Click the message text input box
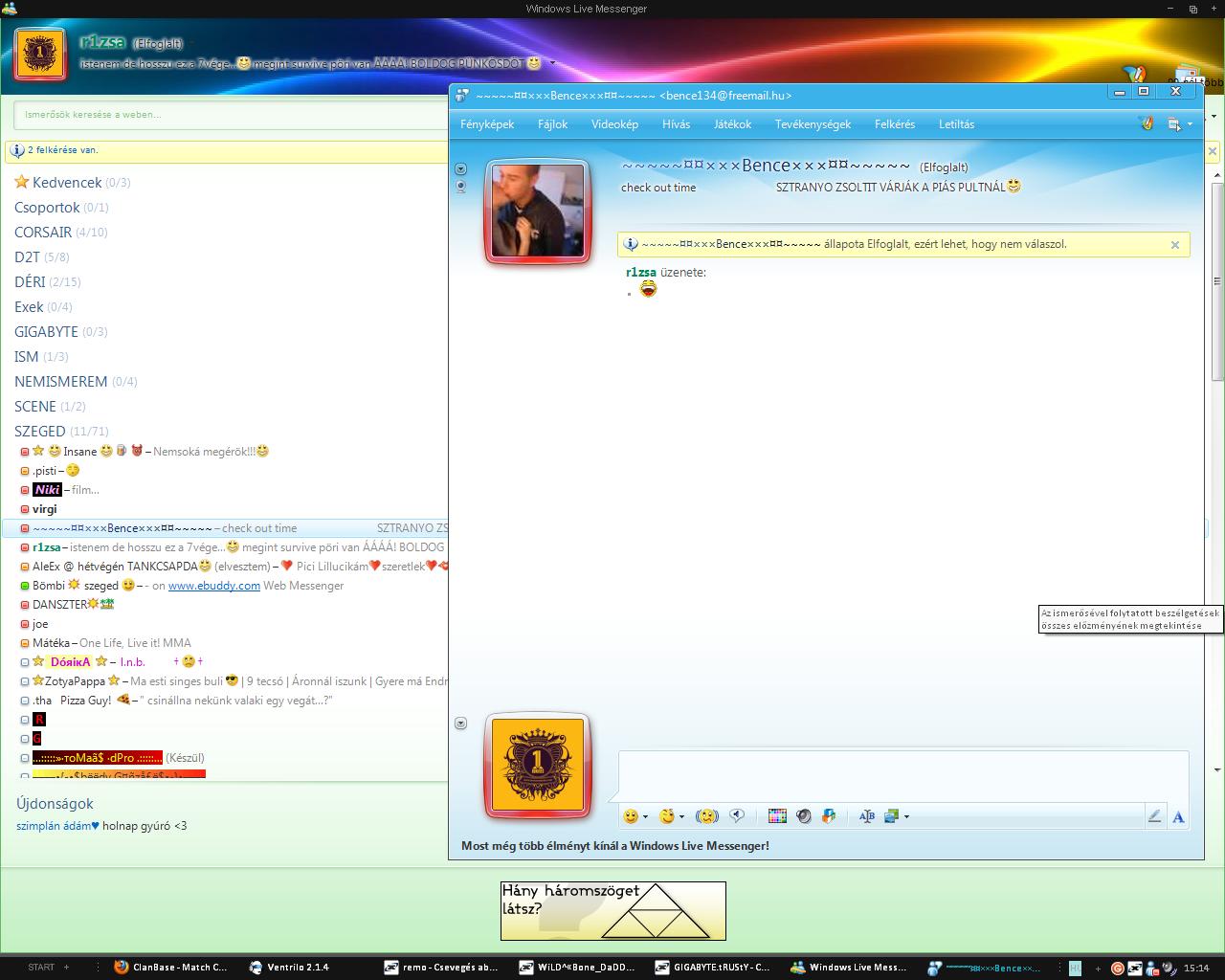Screen dimensions: 1225x980 [x=902, y=773]
